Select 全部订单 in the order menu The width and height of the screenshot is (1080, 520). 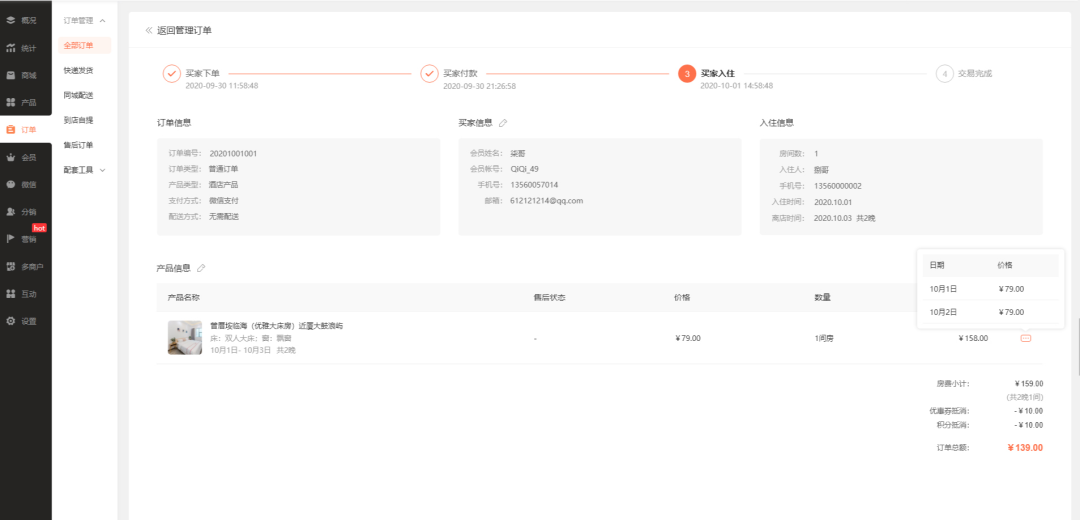(78, 45)
